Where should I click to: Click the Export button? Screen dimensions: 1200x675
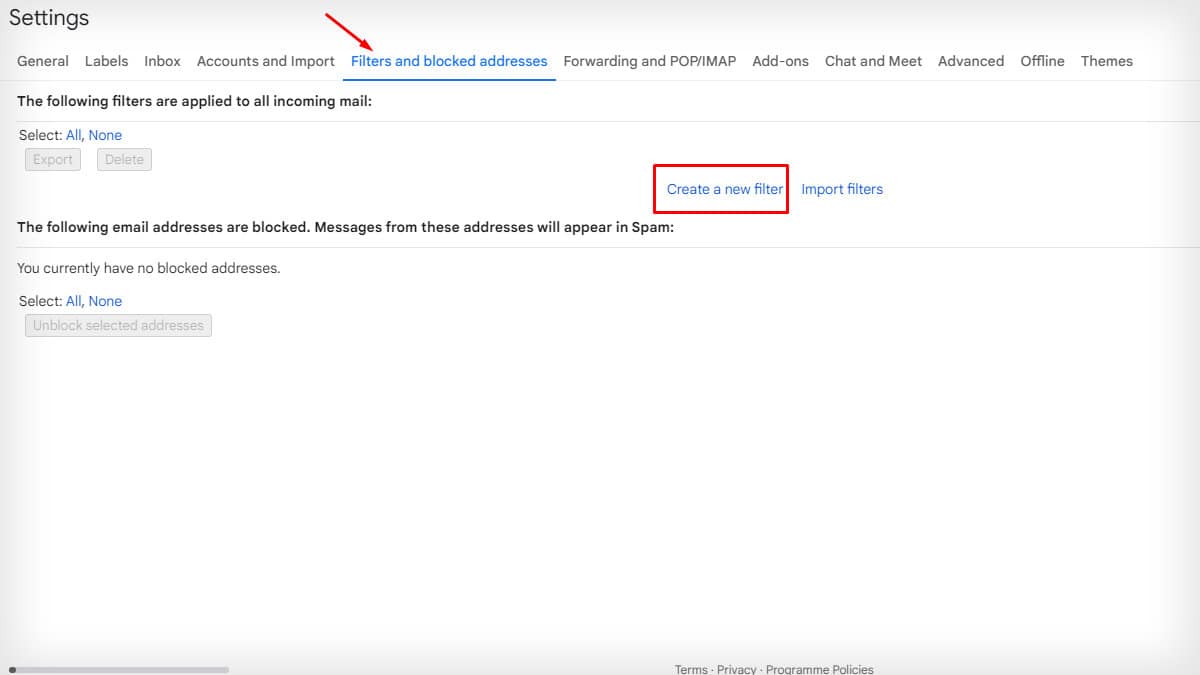click(52, 159)
